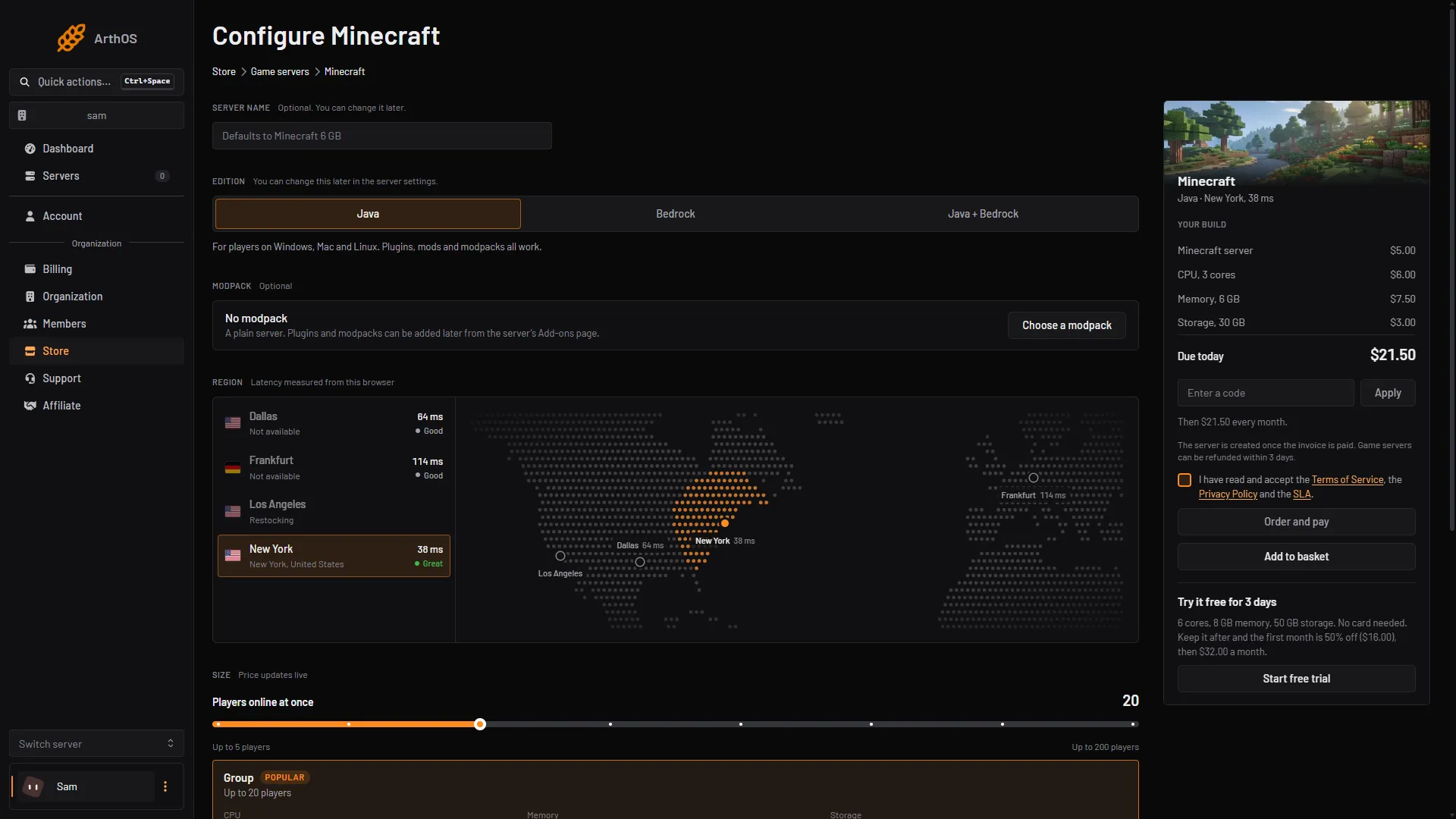Select the Java edition option
The height and width of the screenshot is (819, 1456).
368,214
